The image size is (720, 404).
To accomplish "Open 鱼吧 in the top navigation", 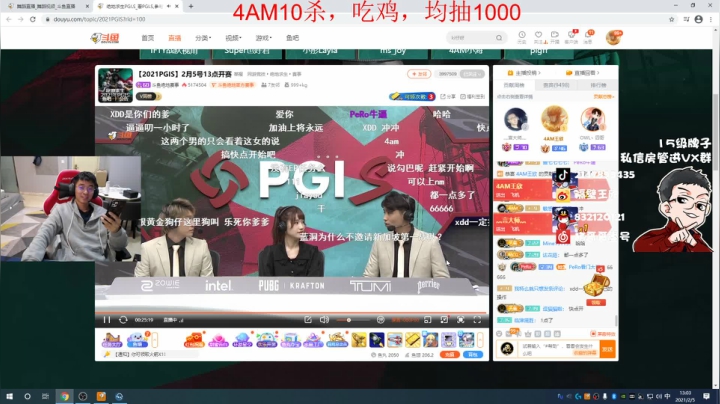I will (292, 38).
